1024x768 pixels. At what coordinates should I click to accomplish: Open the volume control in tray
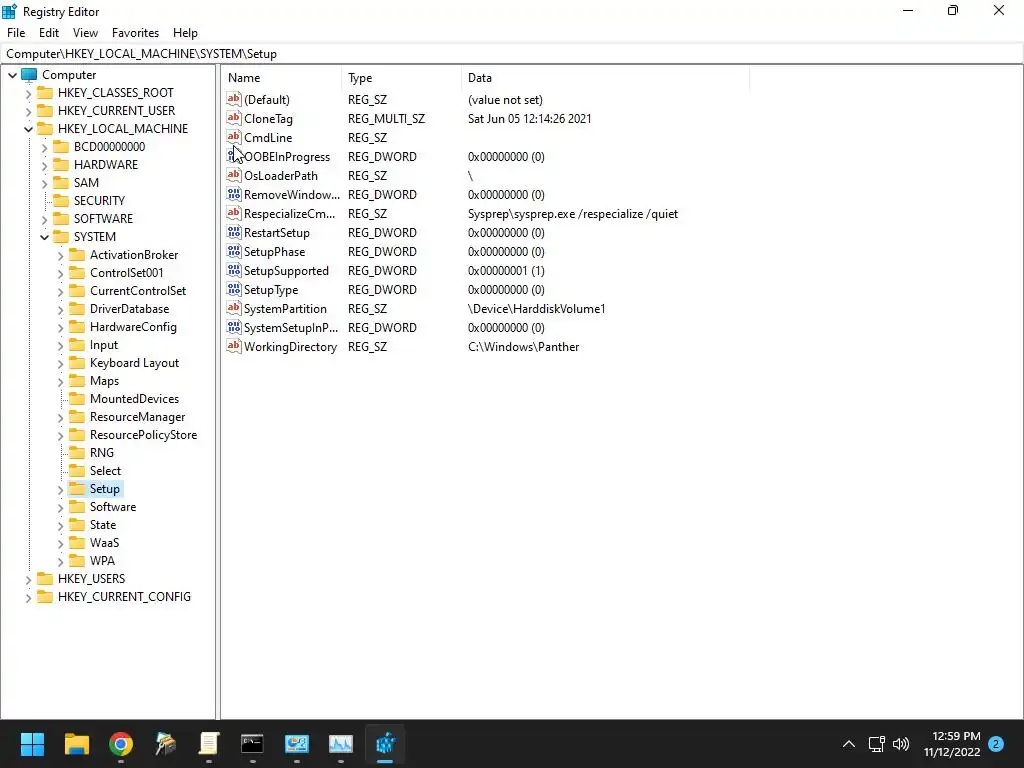click(901, 744)
